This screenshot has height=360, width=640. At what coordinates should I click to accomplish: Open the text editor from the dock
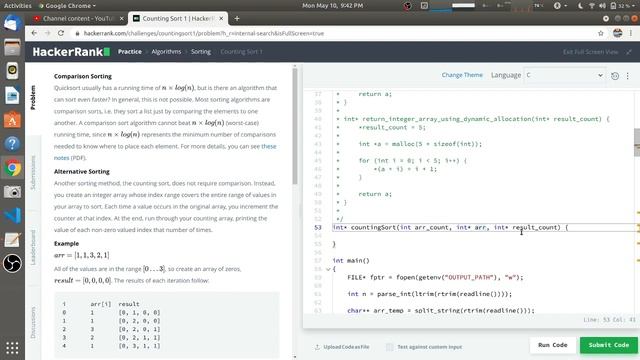[12, 240]
